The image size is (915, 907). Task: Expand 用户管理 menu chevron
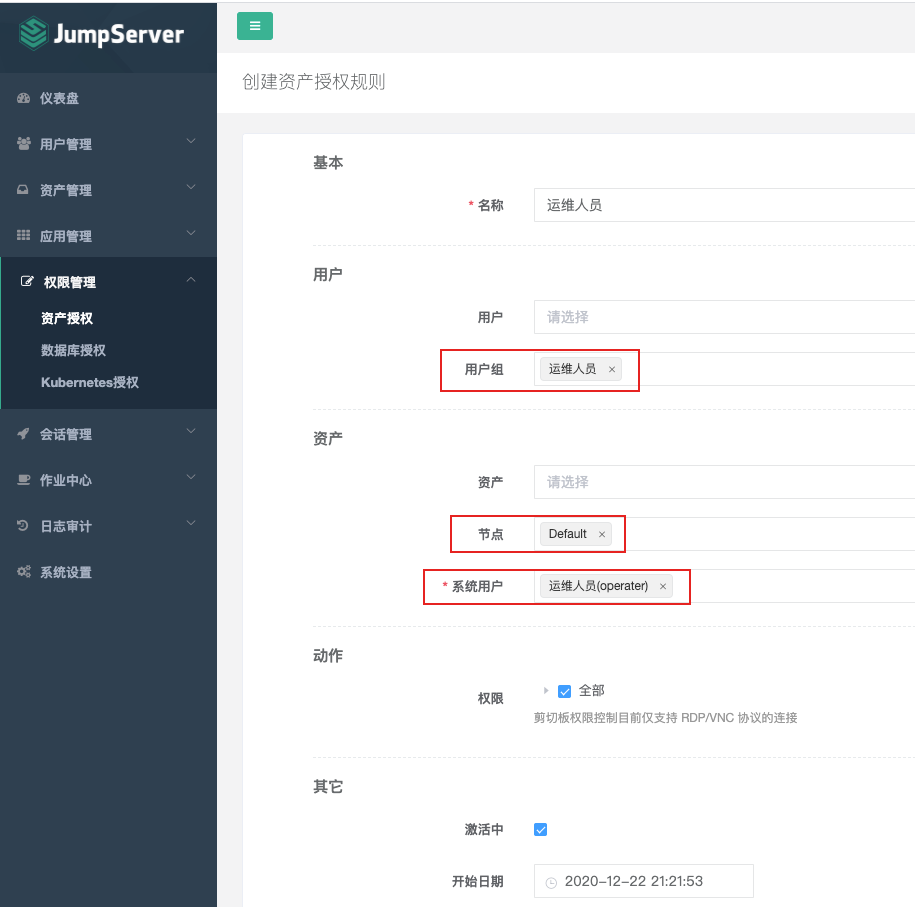pyautogui.click(x=191, y=141)
